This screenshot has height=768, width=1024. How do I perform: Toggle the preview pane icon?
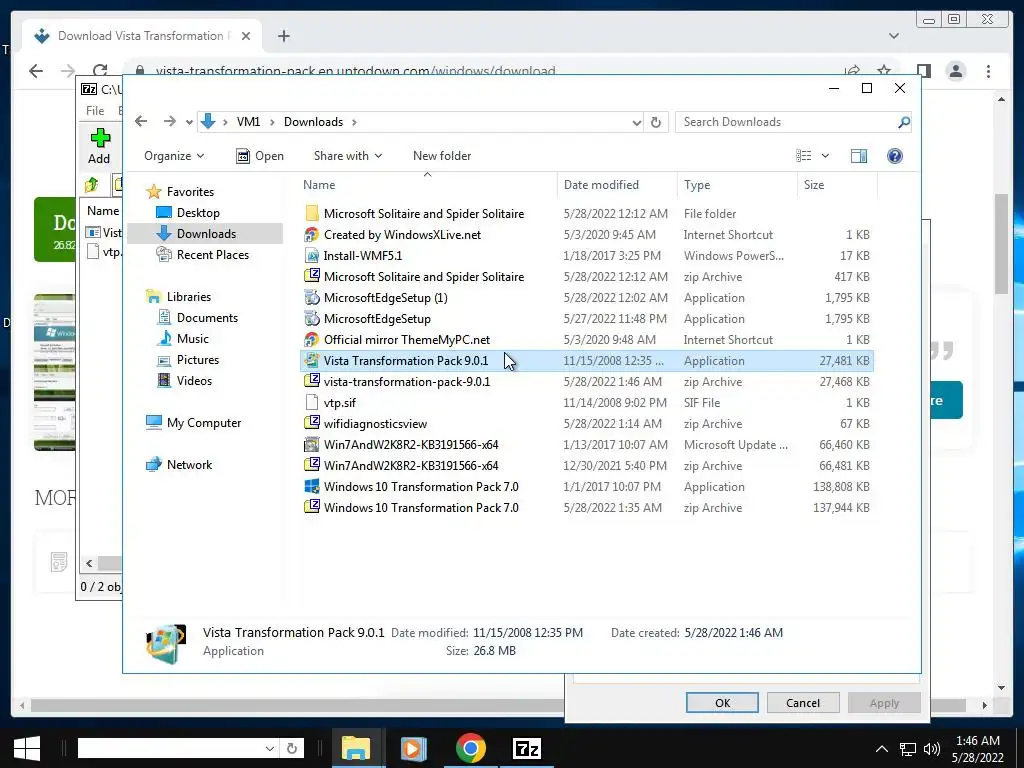pyautogui.click(x=859, y=155)
